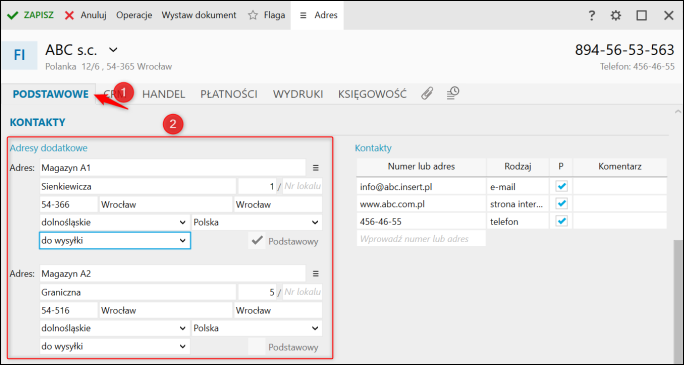The height and width of the screenshot is (365, 684).
Task: Click the Magazyn A2 address name field
Action: 173,274
